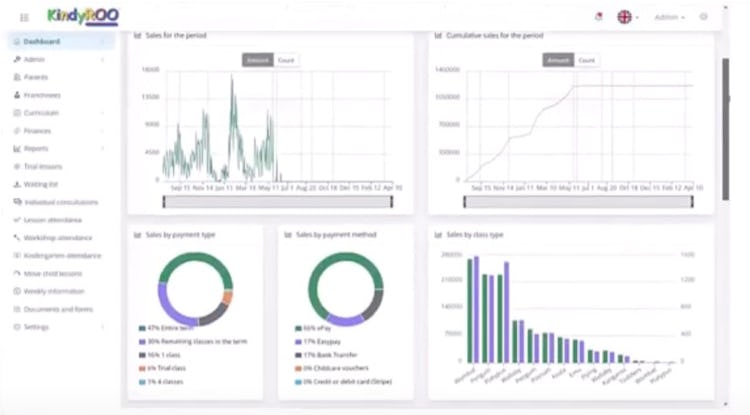Collapse the Dashboard sidebar arrow
Screen dimensions: 750x415
click(x=102, y=42)
